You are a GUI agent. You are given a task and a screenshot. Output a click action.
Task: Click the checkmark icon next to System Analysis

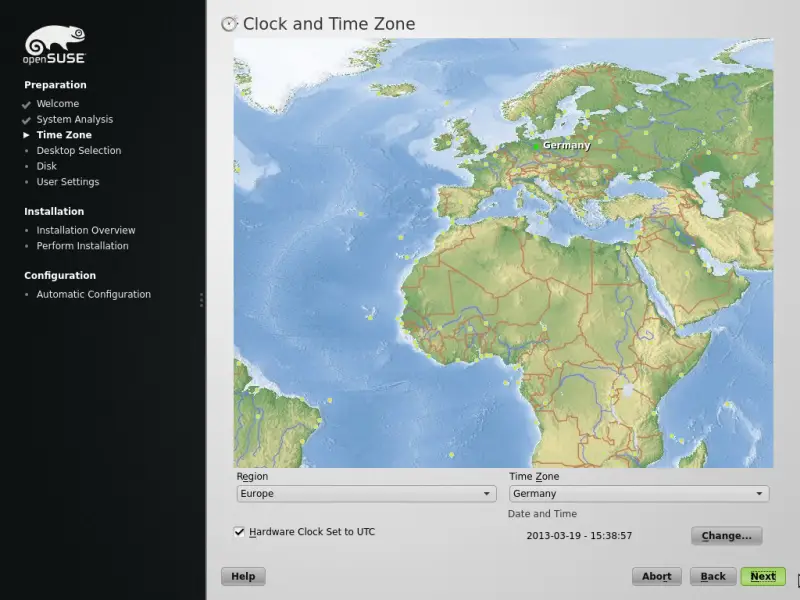[x=26, y=120]
